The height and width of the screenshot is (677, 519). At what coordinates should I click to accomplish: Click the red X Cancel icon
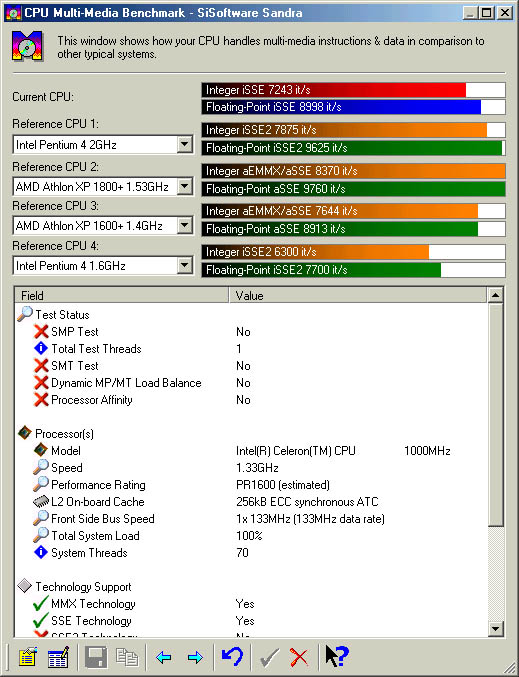(x=299, y=658)
